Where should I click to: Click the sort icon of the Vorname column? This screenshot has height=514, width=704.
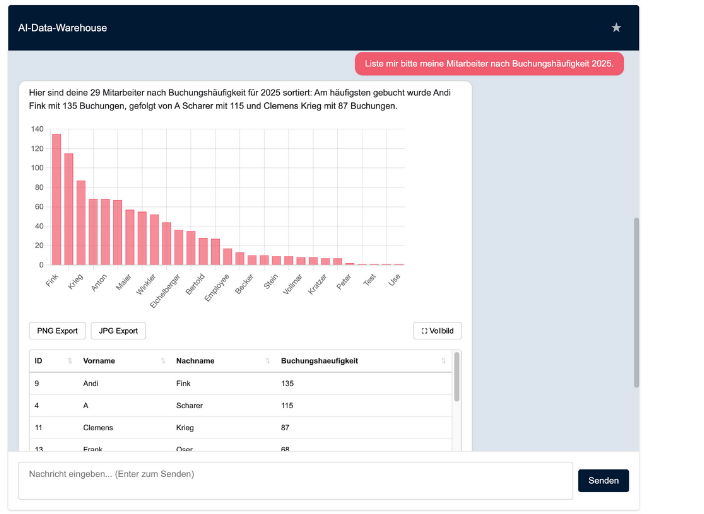click(163, 361)
